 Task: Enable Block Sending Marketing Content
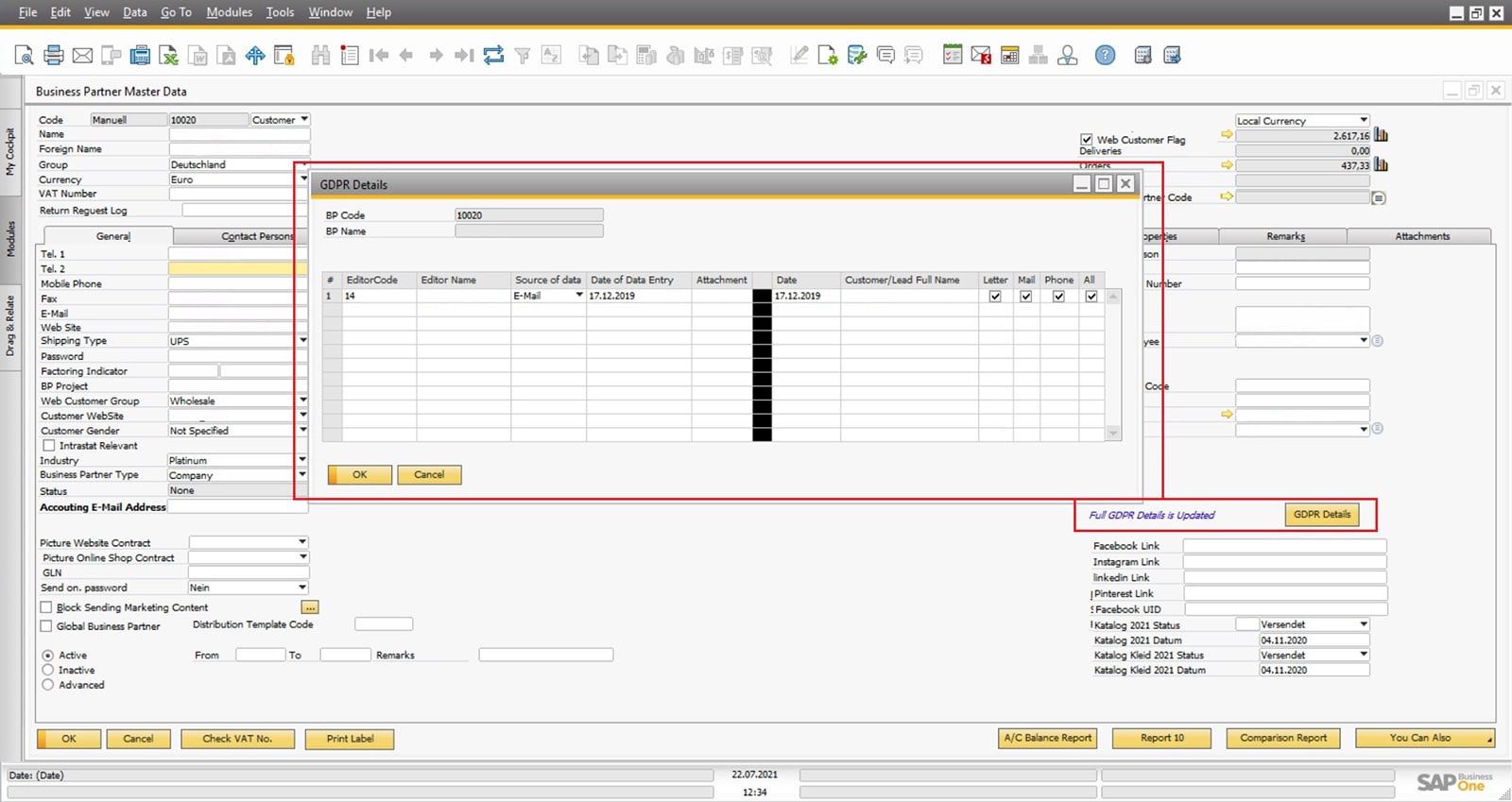[46, 607]
